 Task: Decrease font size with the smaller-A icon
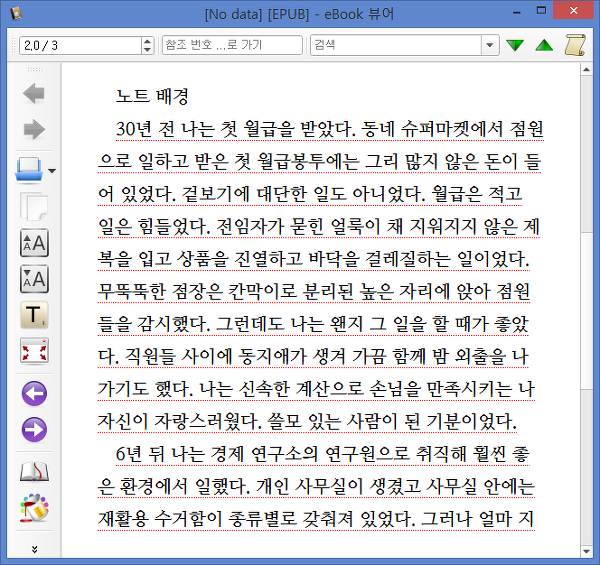[x=34, y=279]
